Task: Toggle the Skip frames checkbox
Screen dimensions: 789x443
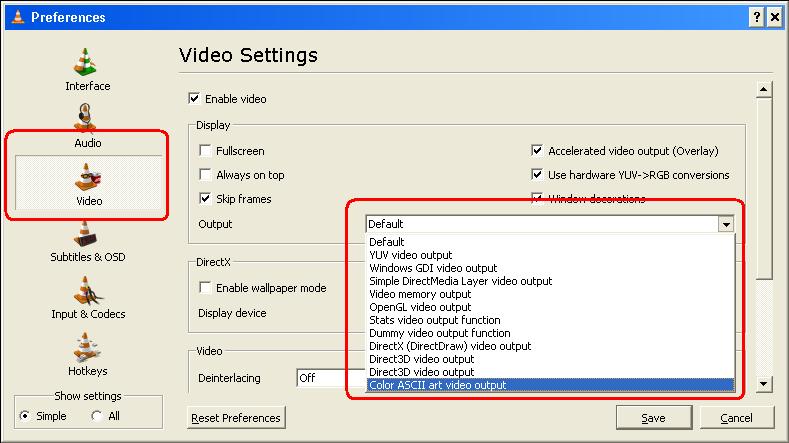Action: click(205, 198)
